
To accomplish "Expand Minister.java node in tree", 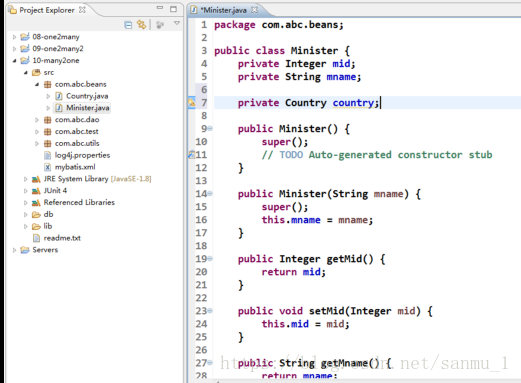I will (x=48, y=108).
